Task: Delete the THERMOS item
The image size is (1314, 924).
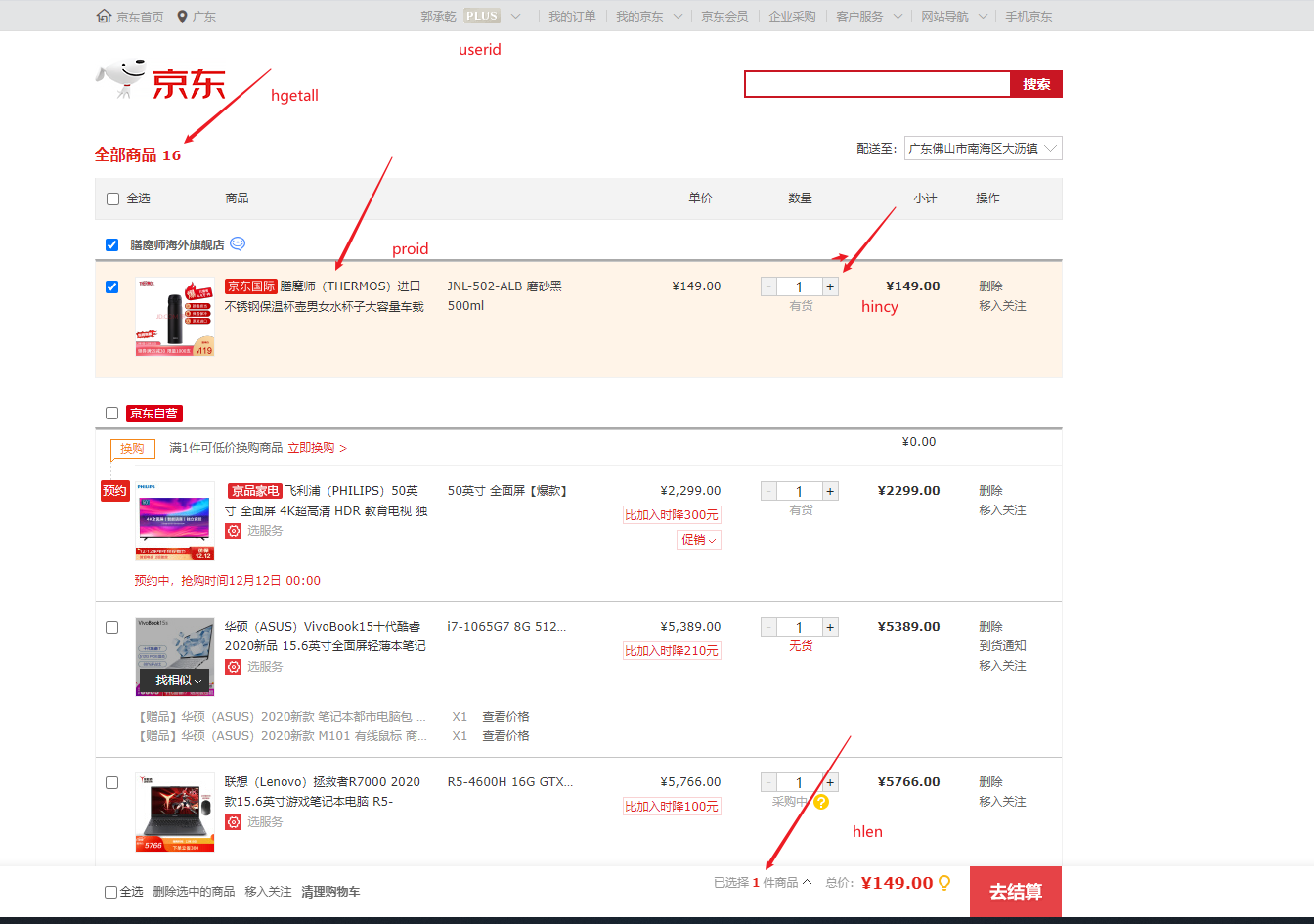Action: (x=991, y=286)
